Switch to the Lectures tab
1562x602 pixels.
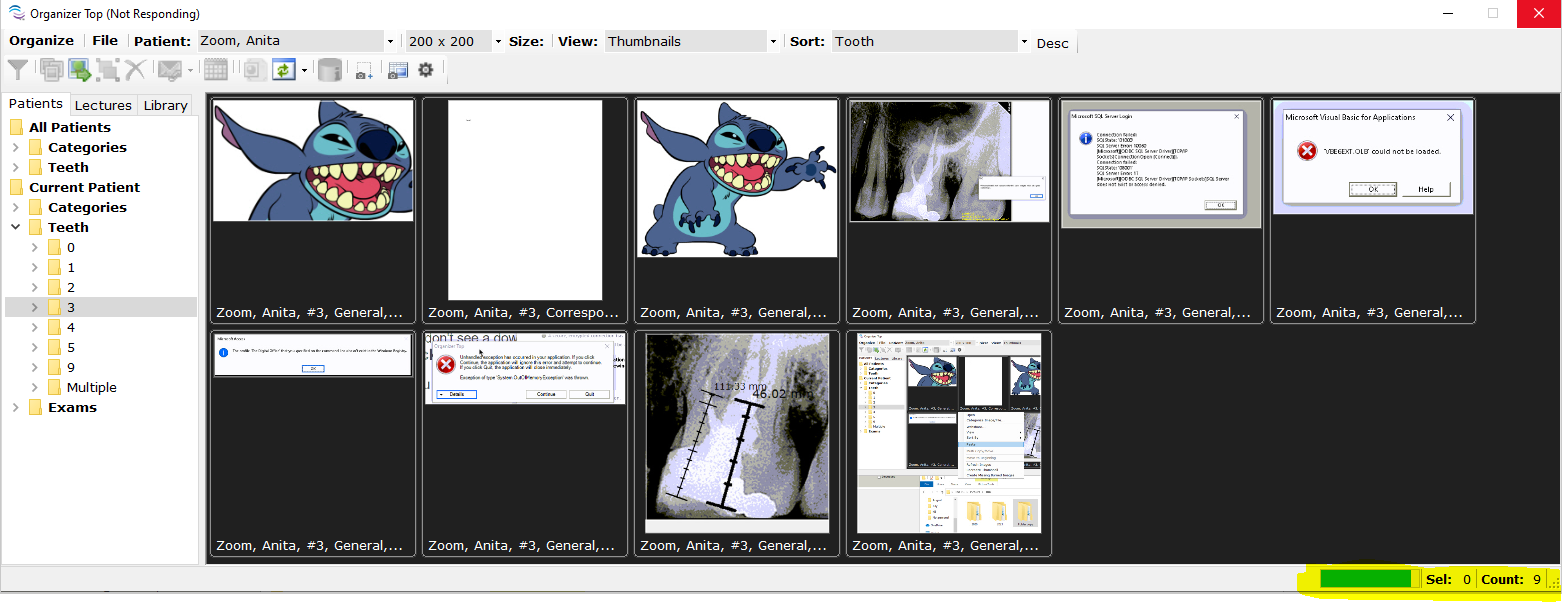coord(103,105)
